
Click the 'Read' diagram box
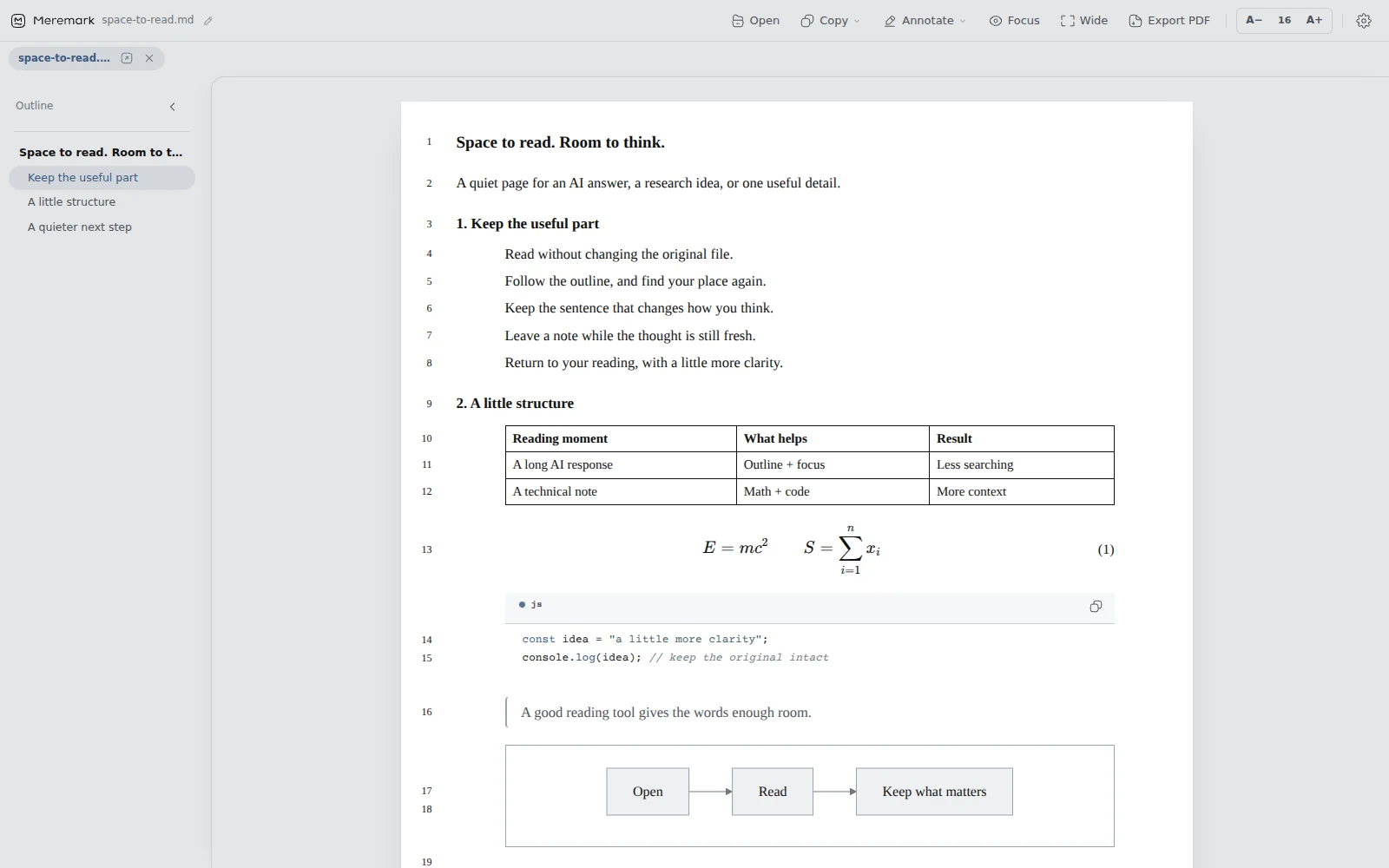(x=773, y=792)
